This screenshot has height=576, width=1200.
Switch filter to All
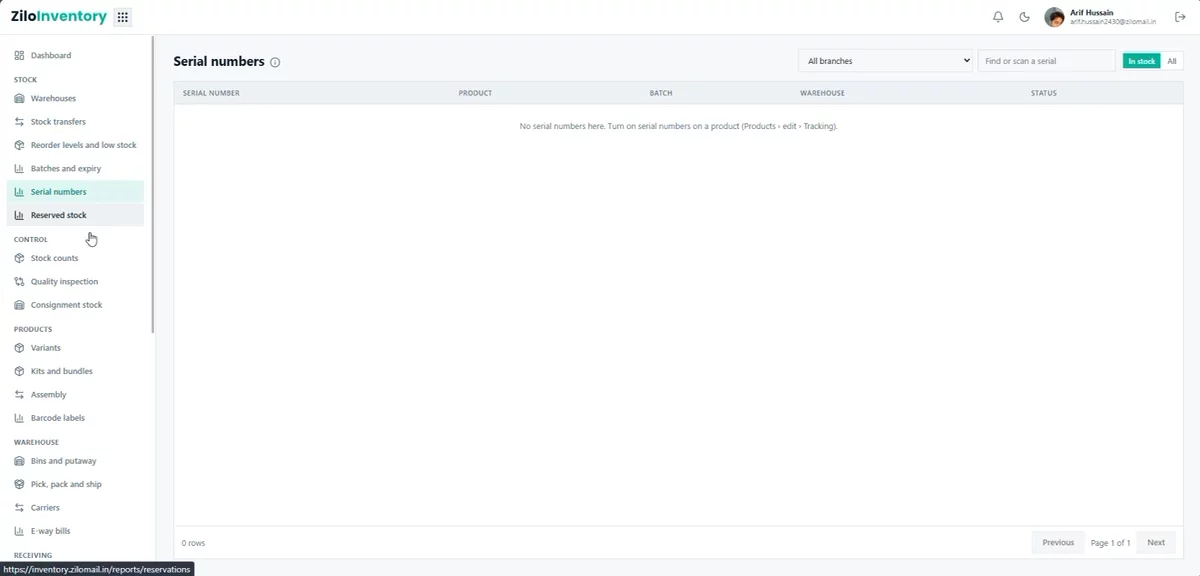coord(1171,61)
